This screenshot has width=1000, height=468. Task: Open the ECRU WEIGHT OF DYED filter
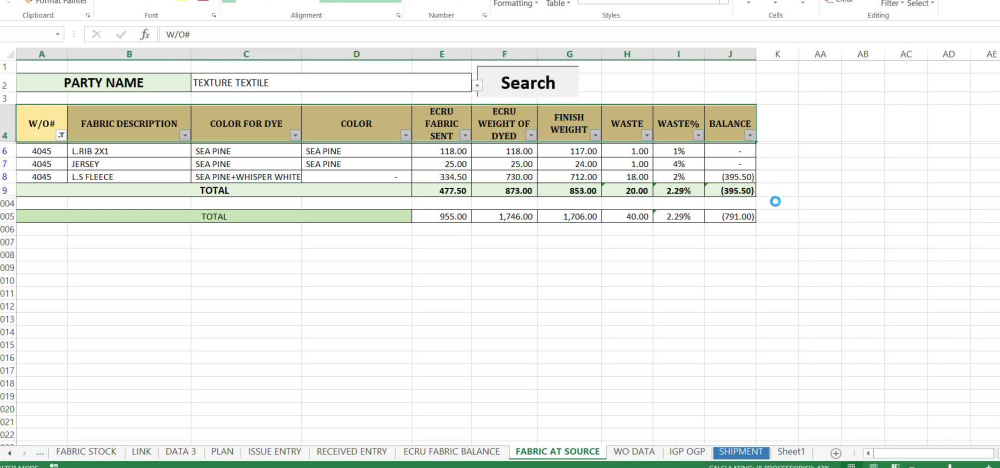coord(531,135)
